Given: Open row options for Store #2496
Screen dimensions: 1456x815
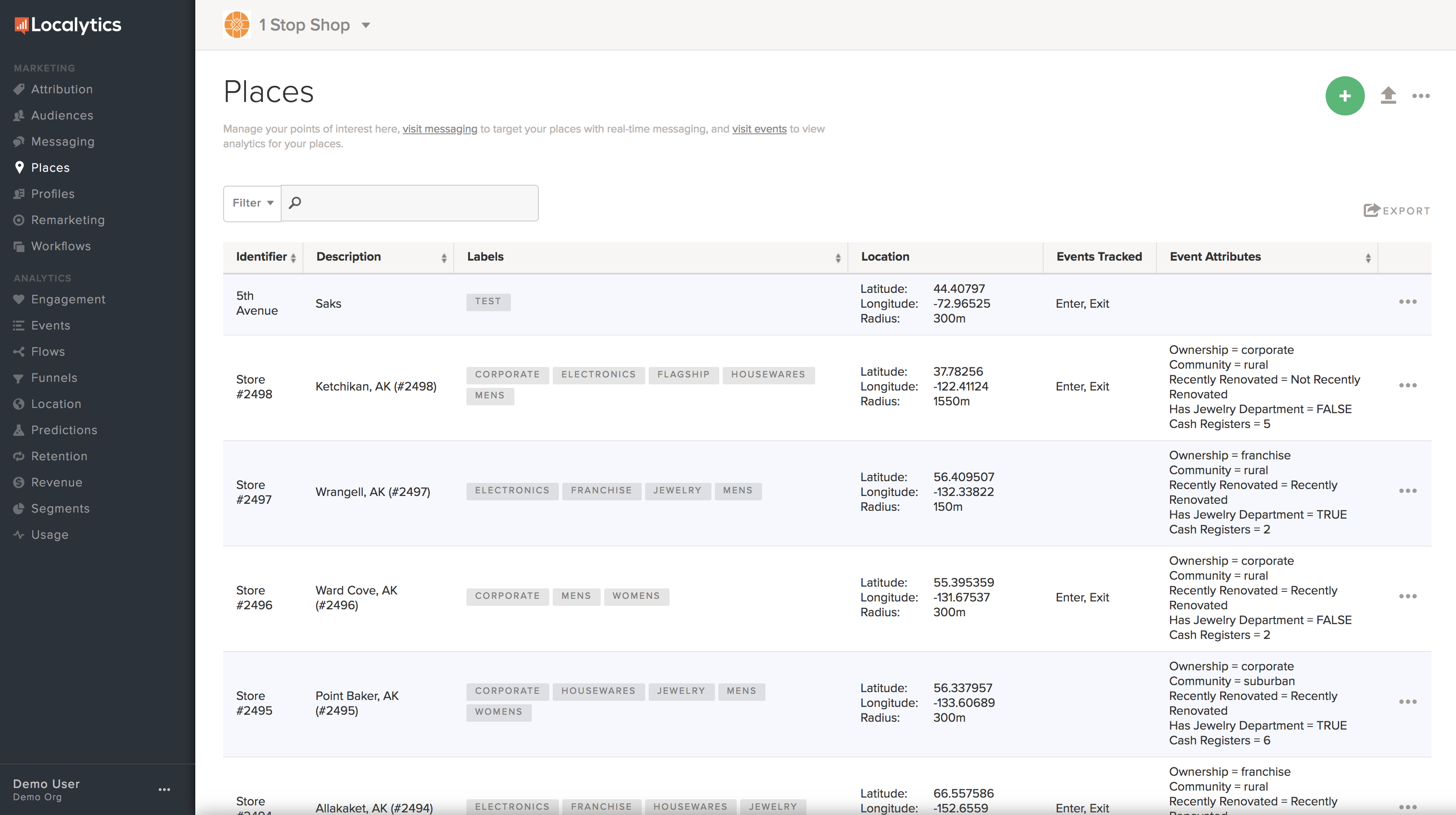Looking at the screenshot, I should coord(1407,596).
